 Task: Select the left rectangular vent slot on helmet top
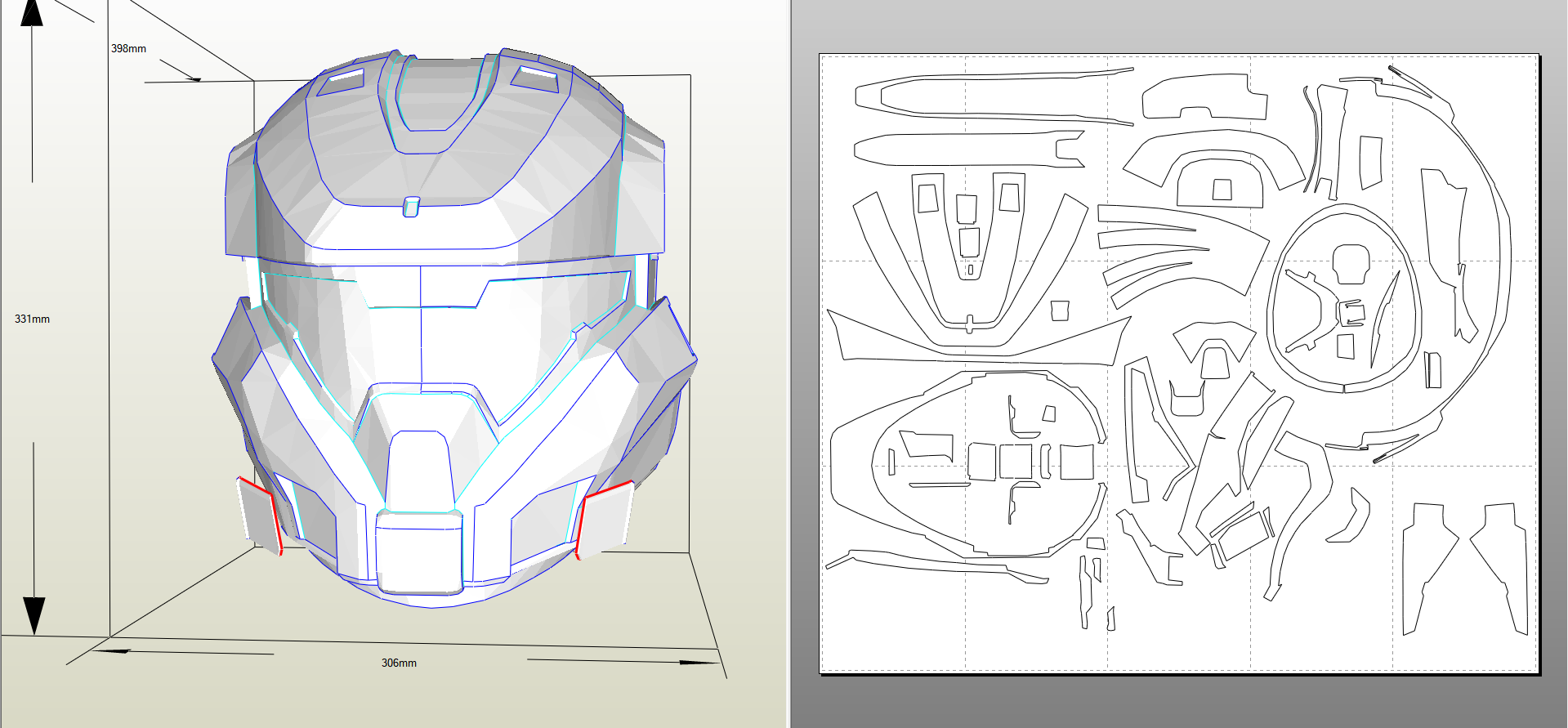341,81
